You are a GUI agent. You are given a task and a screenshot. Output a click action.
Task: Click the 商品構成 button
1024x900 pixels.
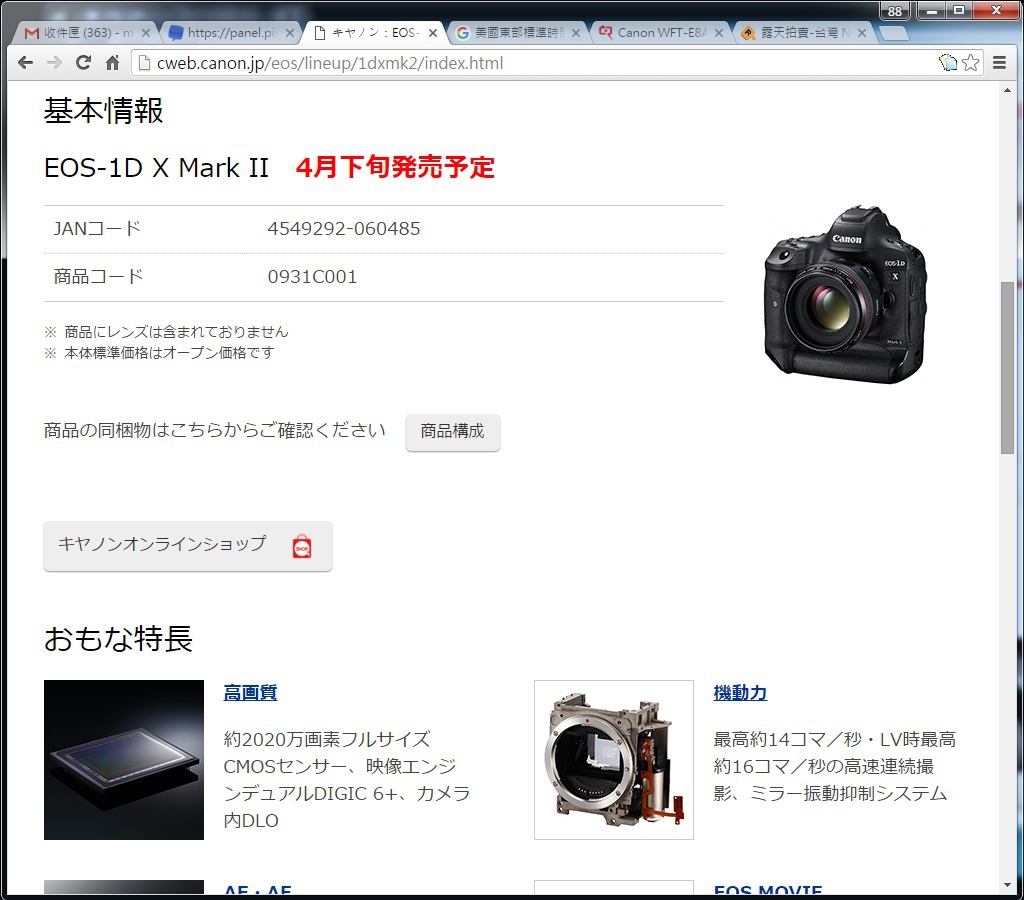[x=453, y=432]
